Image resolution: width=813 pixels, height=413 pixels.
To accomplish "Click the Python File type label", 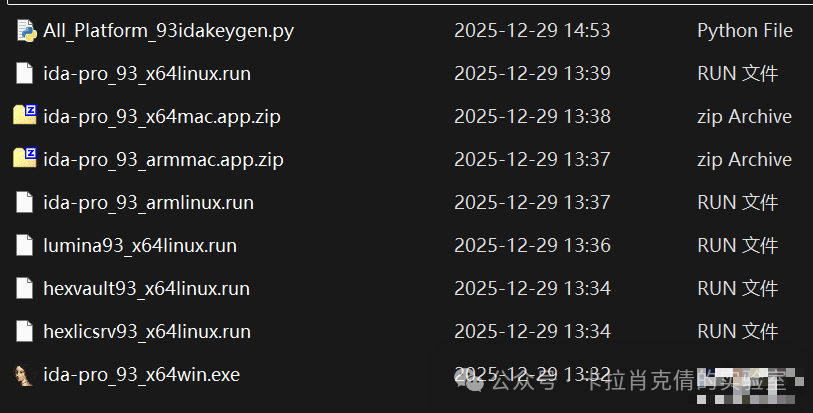I will pyautogui.click(x=745, y=31).
